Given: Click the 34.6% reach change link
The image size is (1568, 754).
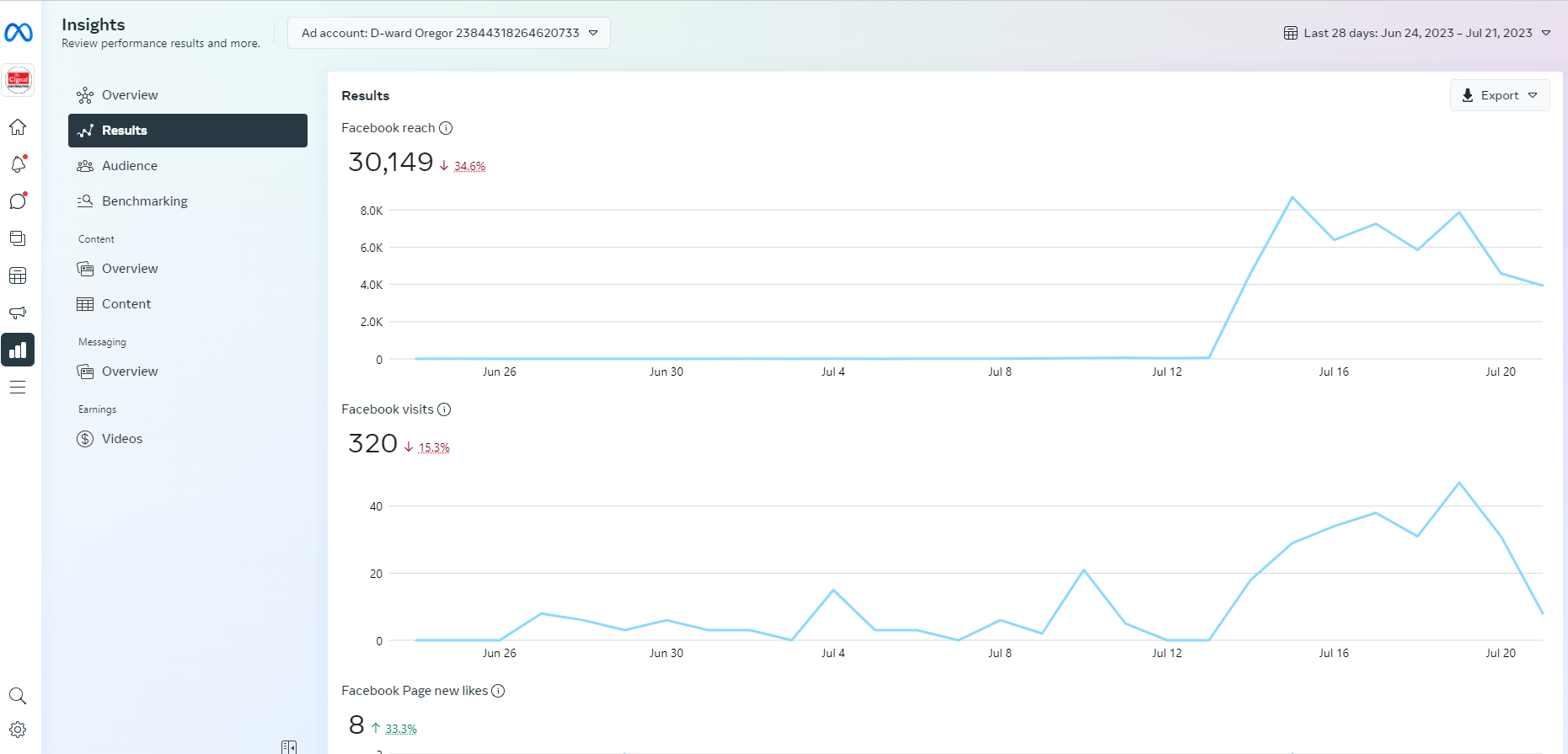Looking at the screenshot, I should click(x=469, y=166).
